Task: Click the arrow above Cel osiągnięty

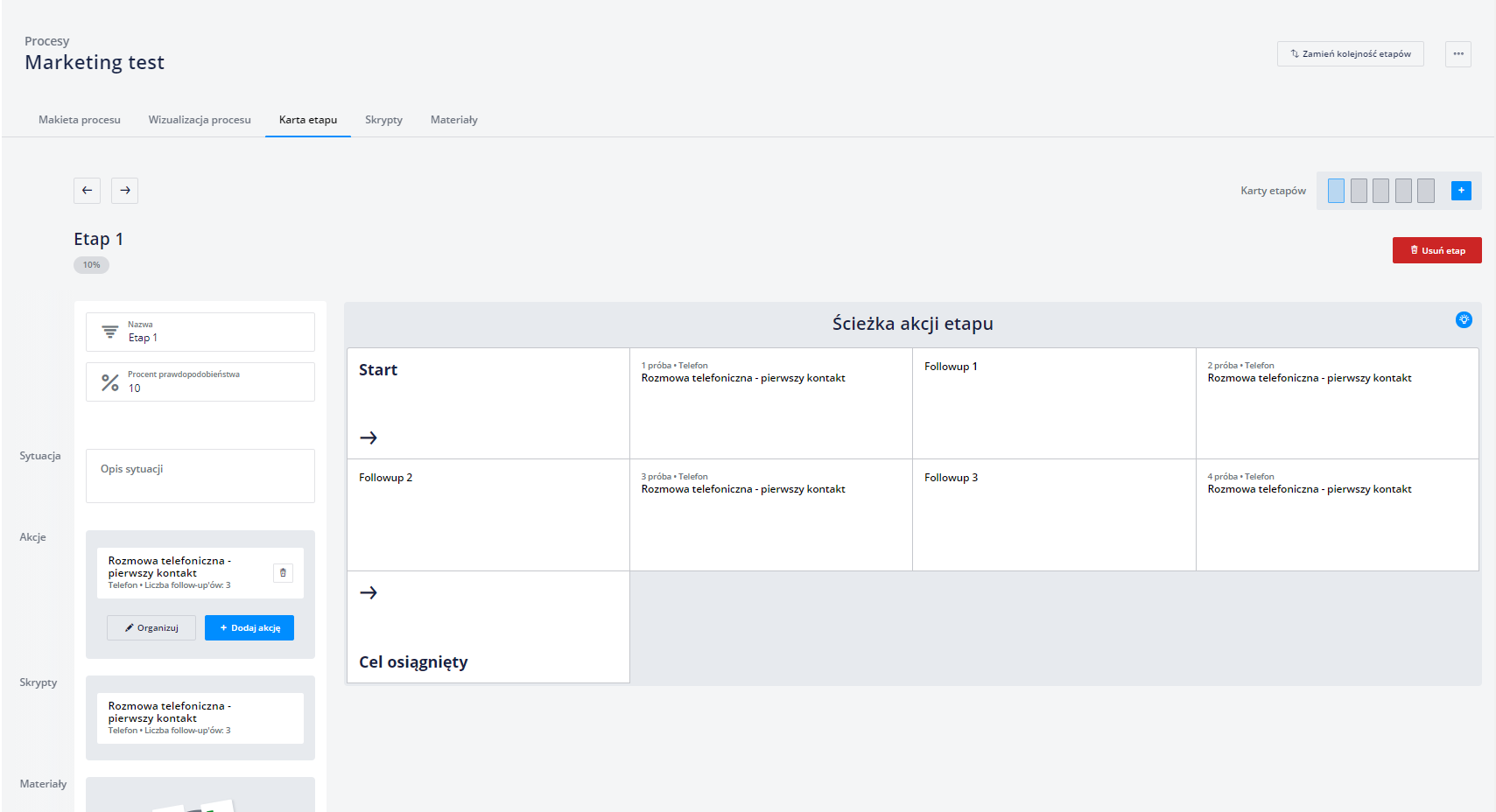Action: [x=369, y=593]
